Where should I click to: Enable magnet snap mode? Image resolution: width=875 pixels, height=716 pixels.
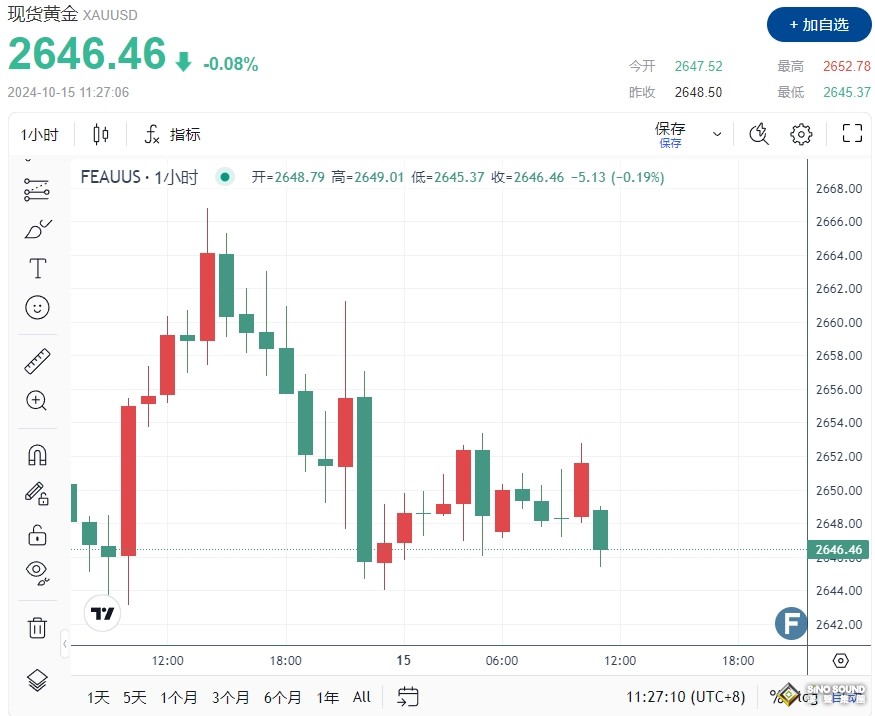tap(37, 454)
